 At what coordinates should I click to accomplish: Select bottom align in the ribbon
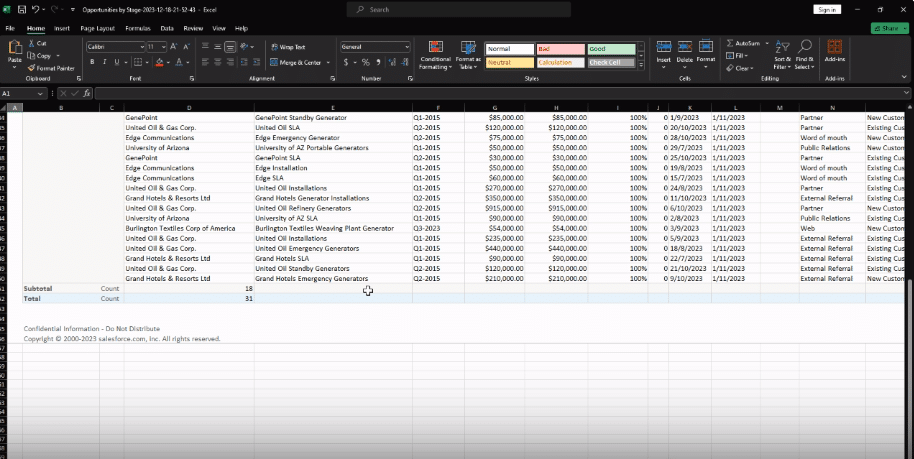pyautogui.click(x=230, y=47)
